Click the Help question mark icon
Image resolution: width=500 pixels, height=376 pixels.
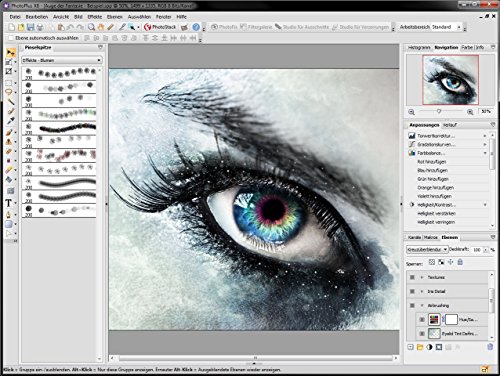(196, 27)
